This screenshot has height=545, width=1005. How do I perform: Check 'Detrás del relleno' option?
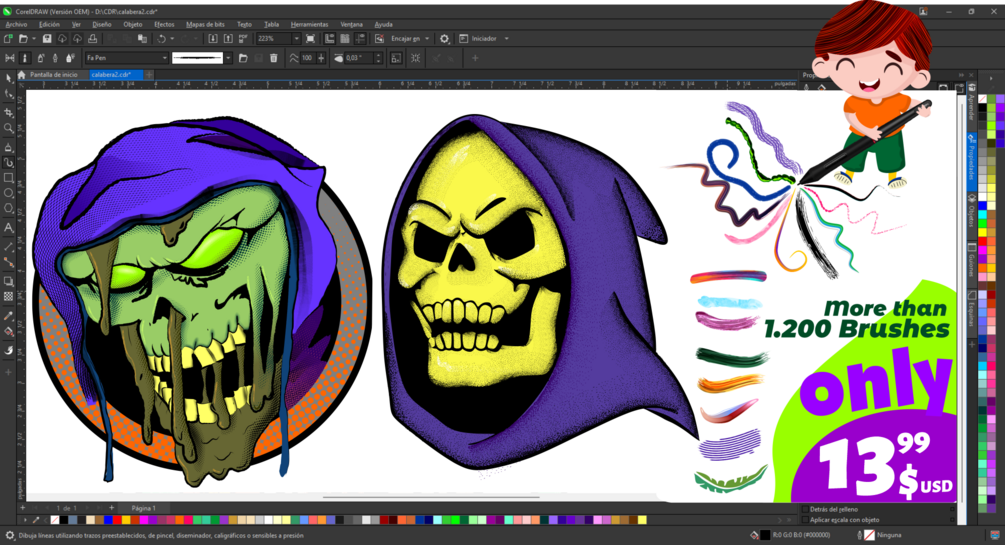pyautogui.click(x=806, y=510)
